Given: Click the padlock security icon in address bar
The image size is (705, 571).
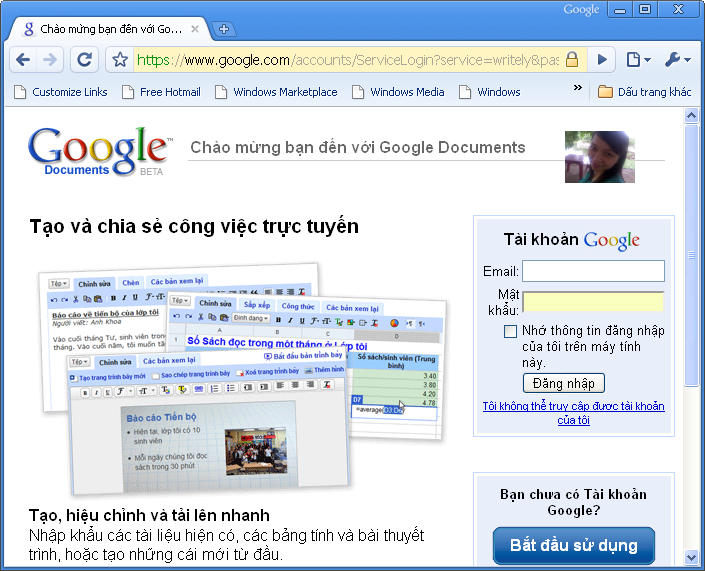Looking at the screenshot, I should (571, 59).
